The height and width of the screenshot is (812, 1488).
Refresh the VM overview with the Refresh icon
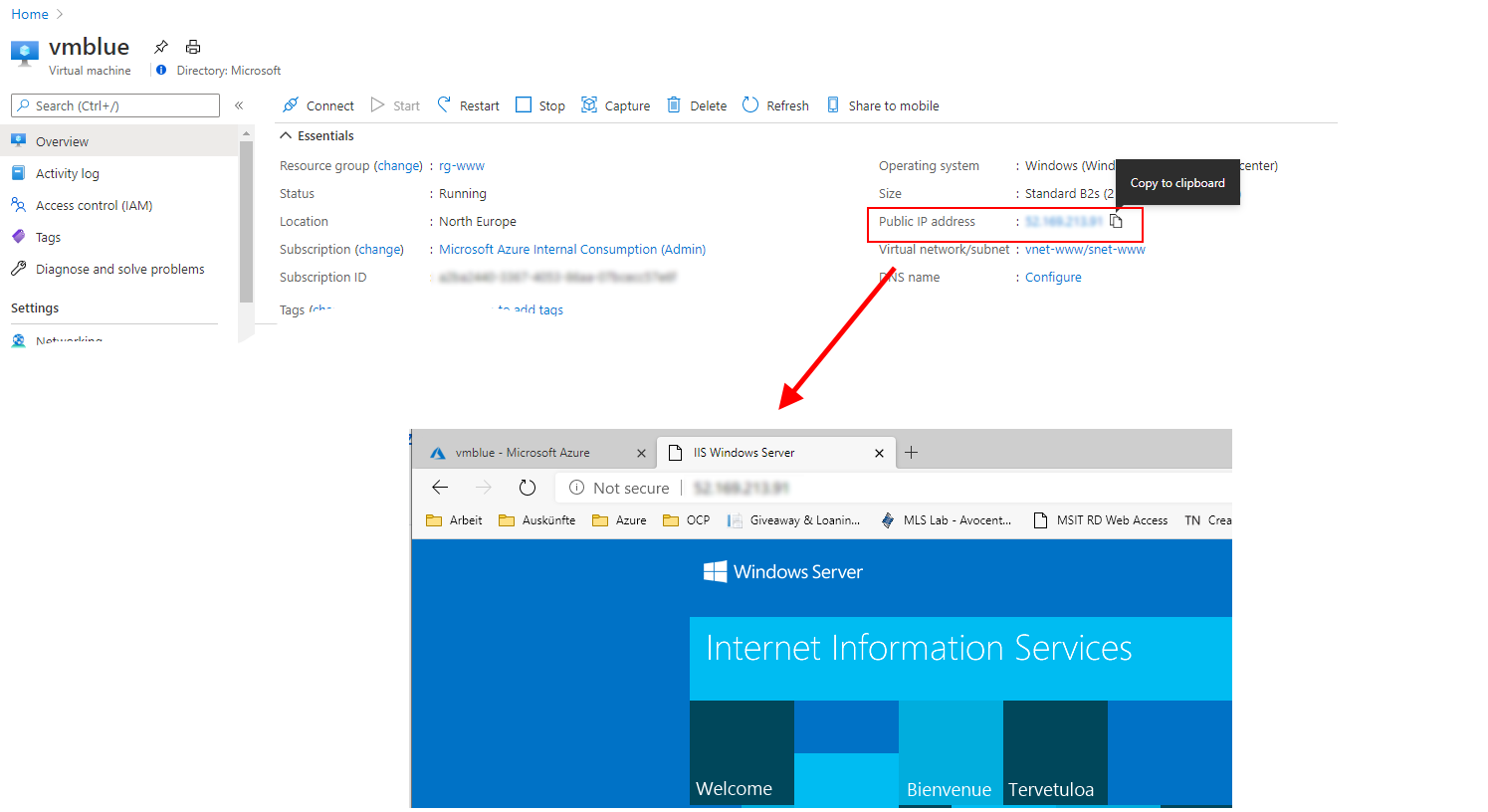point(751,104)
